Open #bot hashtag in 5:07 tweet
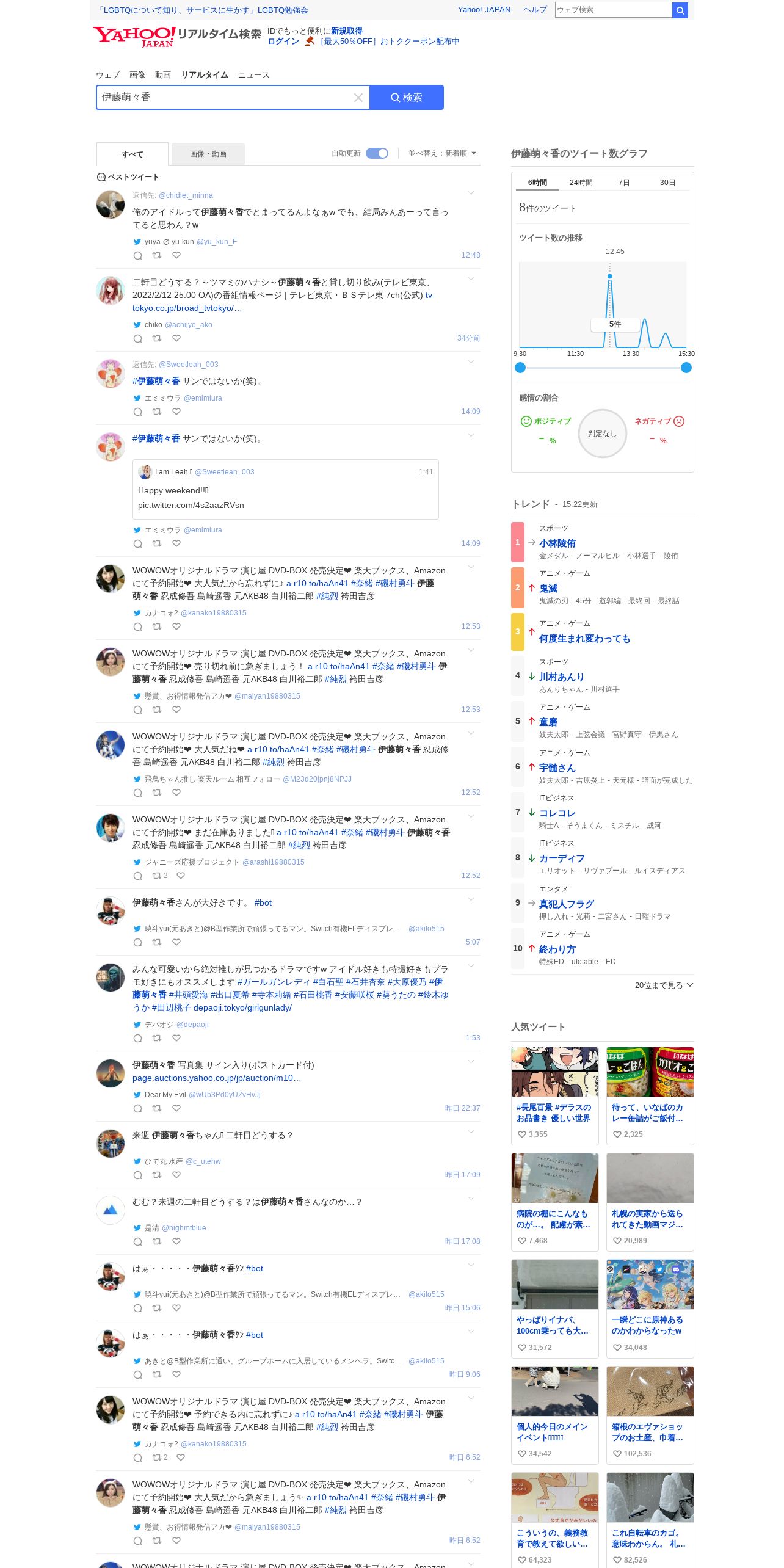784x1568 pixels. [263, 902]
